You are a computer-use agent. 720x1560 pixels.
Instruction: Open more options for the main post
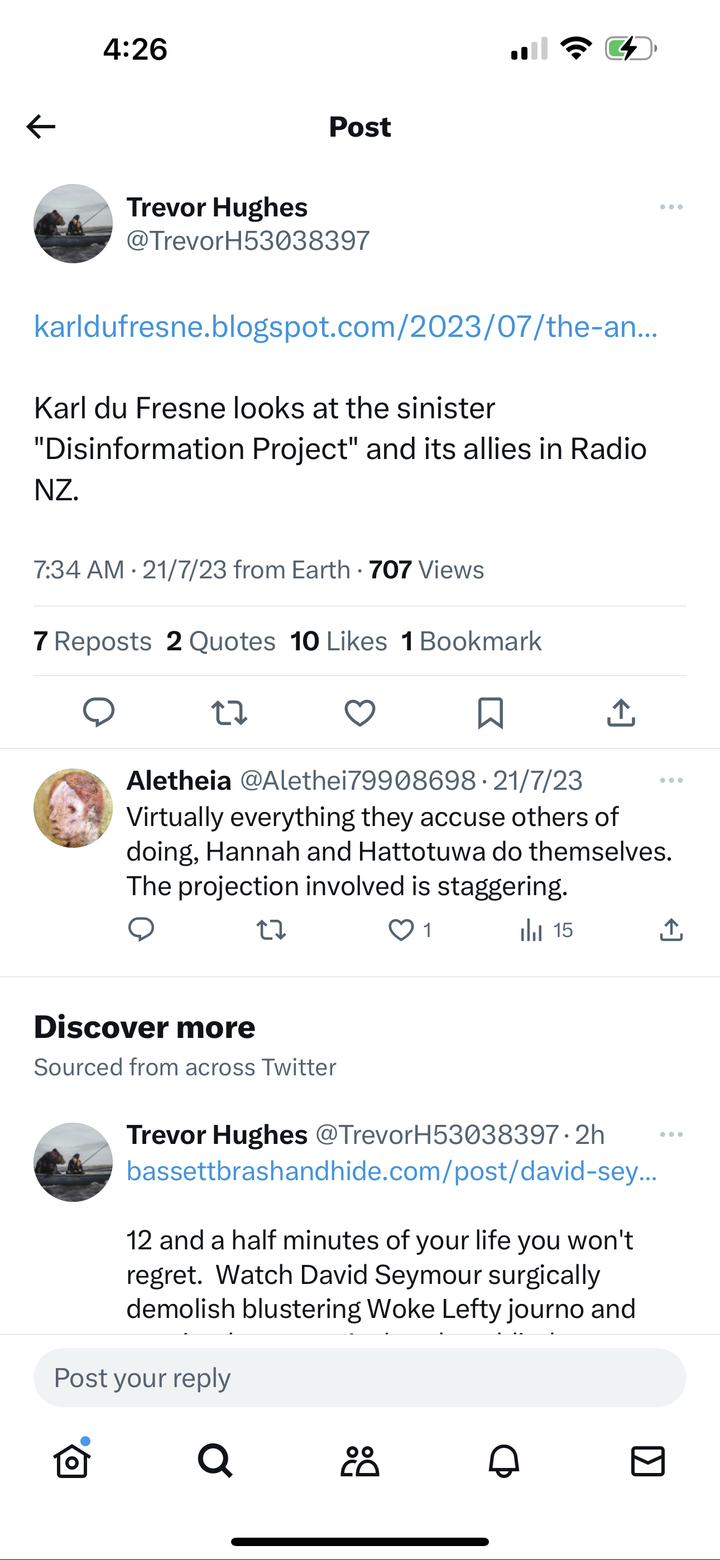(x=671, y=207)
